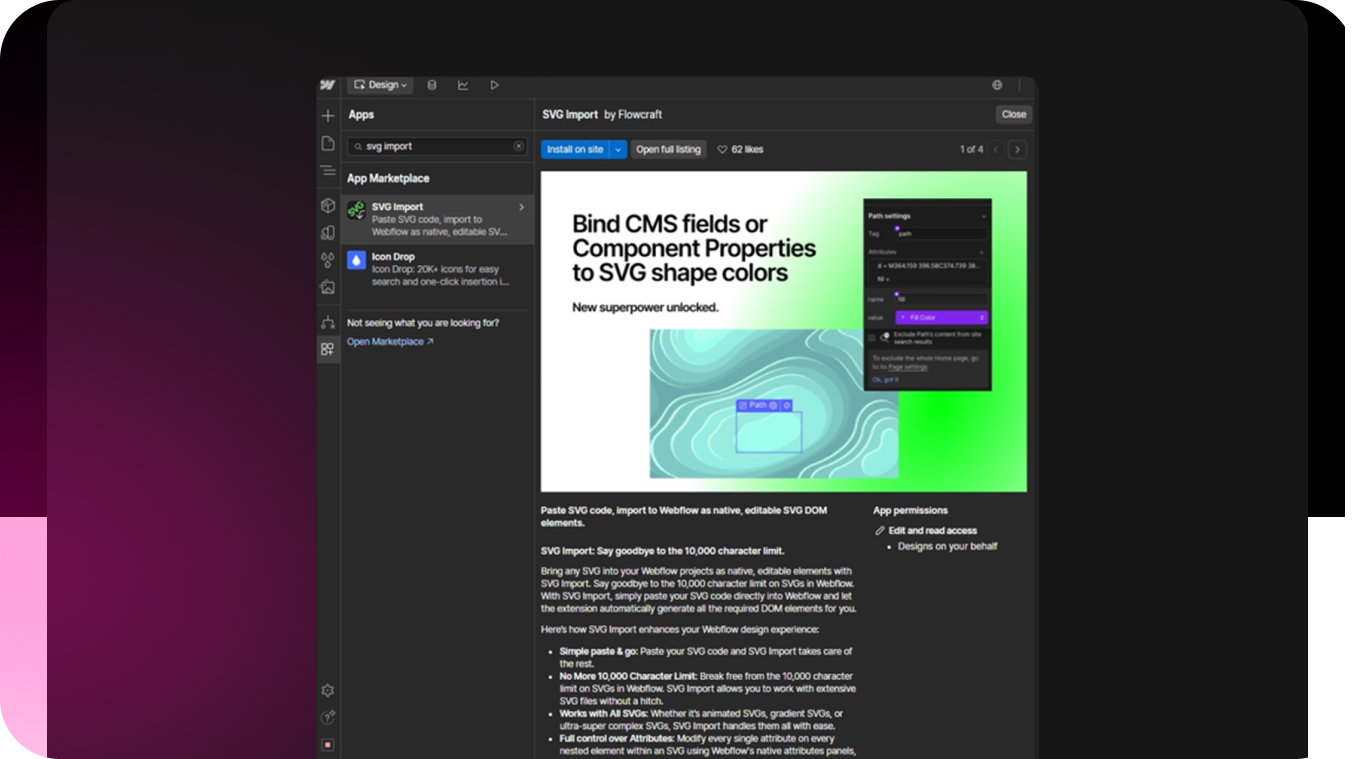This screenshot has width=1355, height=759.
Task: Click the 'App Marketplace' heading
Action: point(388,178)
